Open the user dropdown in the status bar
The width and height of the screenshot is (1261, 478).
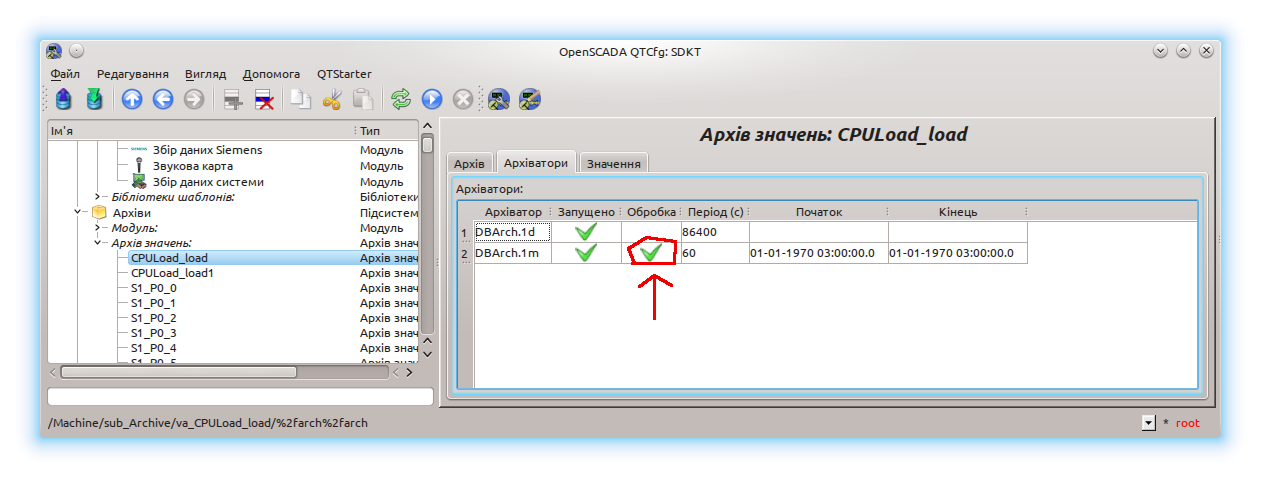click(1148, 423)
